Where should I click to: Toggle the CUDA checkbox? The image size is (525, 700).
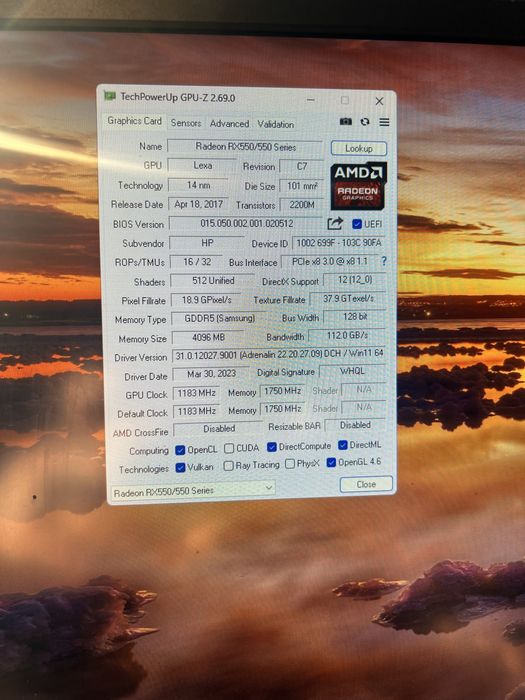coord(229,448)
